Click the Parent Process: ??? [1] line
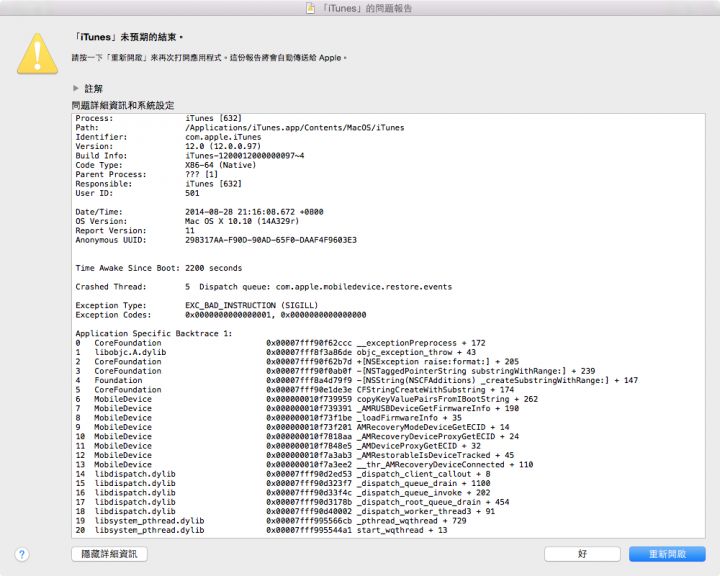720x576 pixels. tap(147, 175)
